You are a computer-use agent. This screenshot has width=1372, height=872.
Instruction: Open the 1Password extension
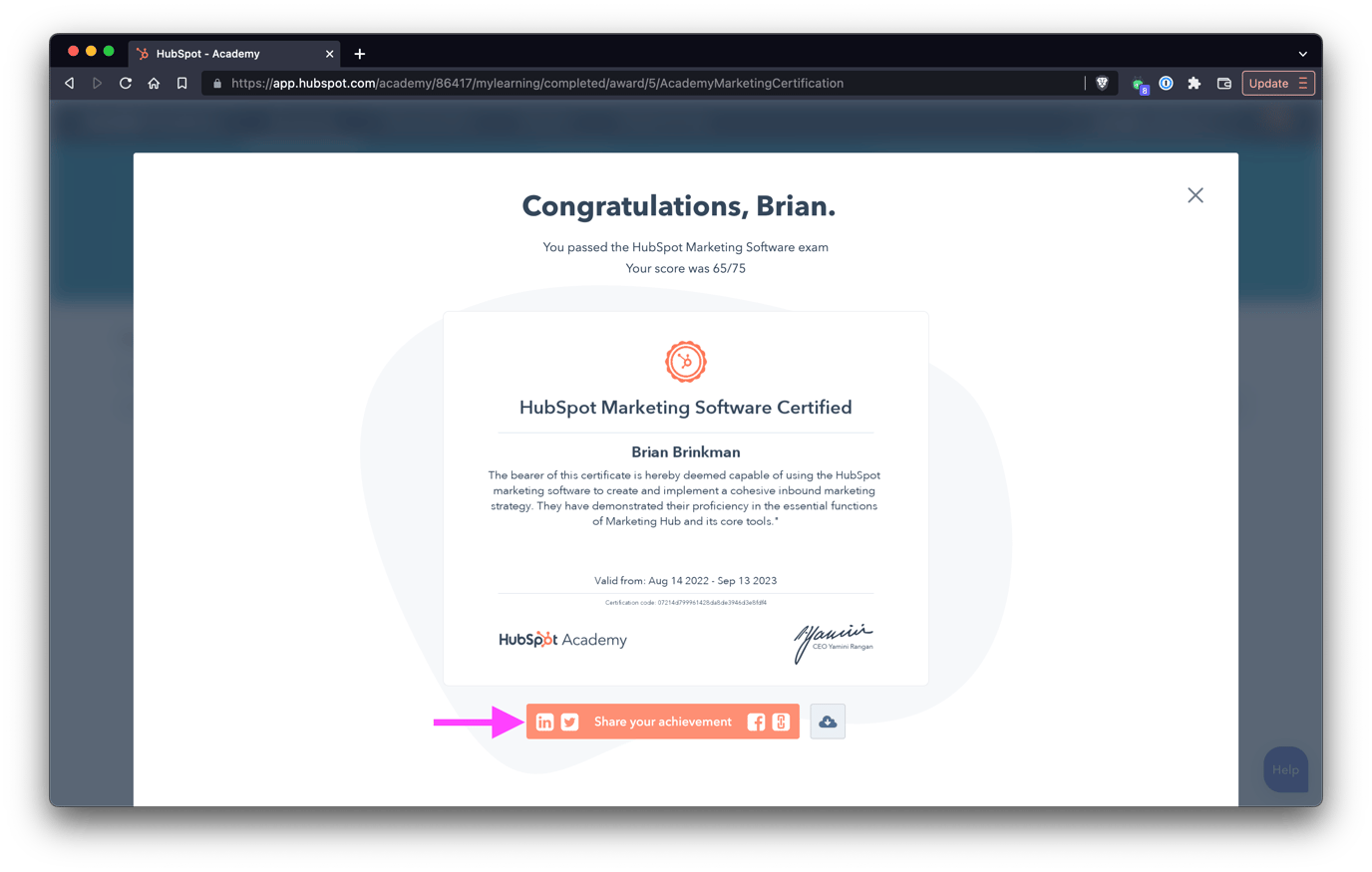(1166, 84)
